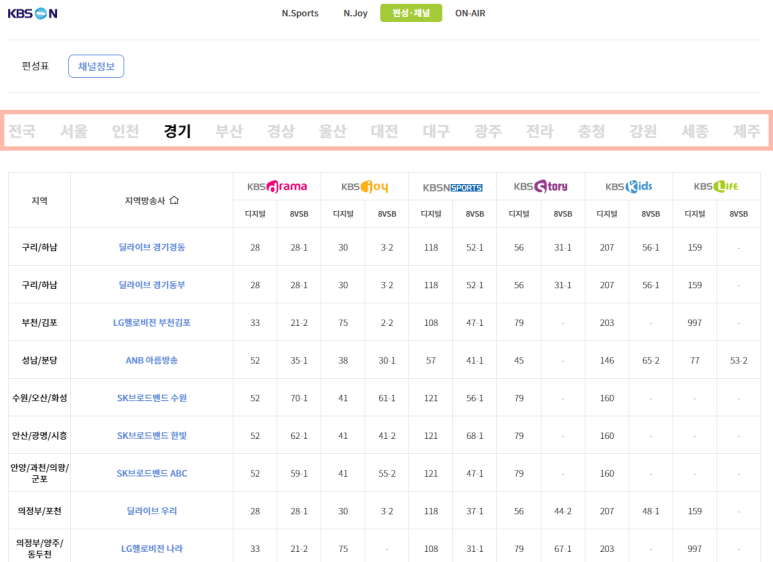The image size is (773, 562).
Task: Click the KBS Kids channel logo
Action: (x=629, y=186)
